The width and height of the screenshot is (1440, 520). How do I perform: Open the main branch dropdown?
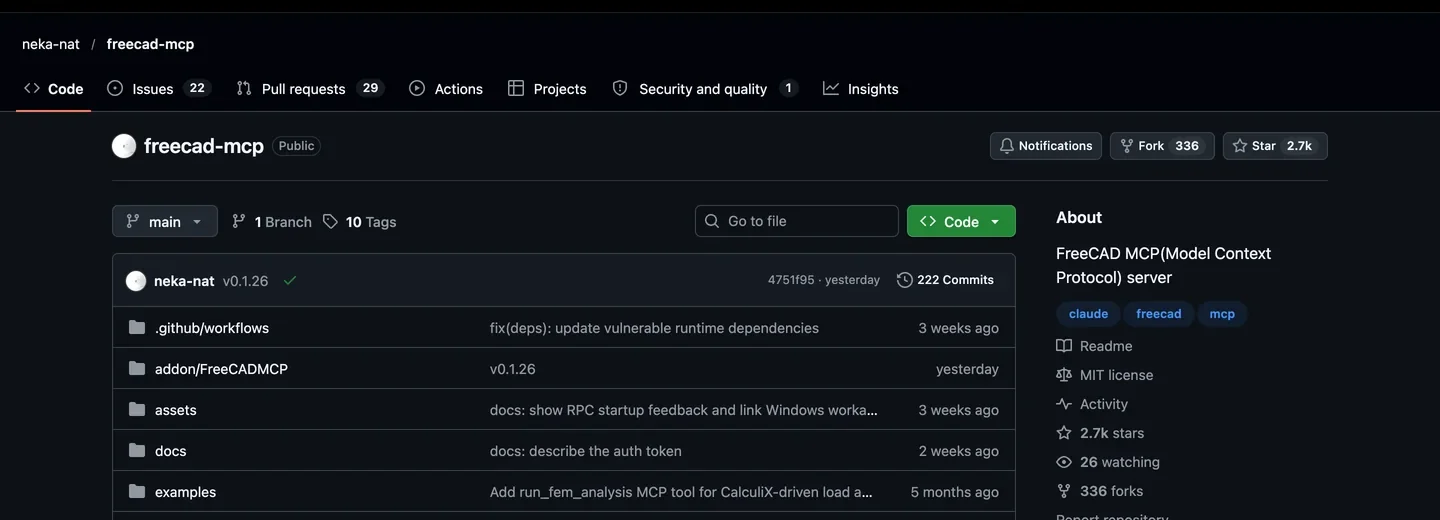[165, 221]
